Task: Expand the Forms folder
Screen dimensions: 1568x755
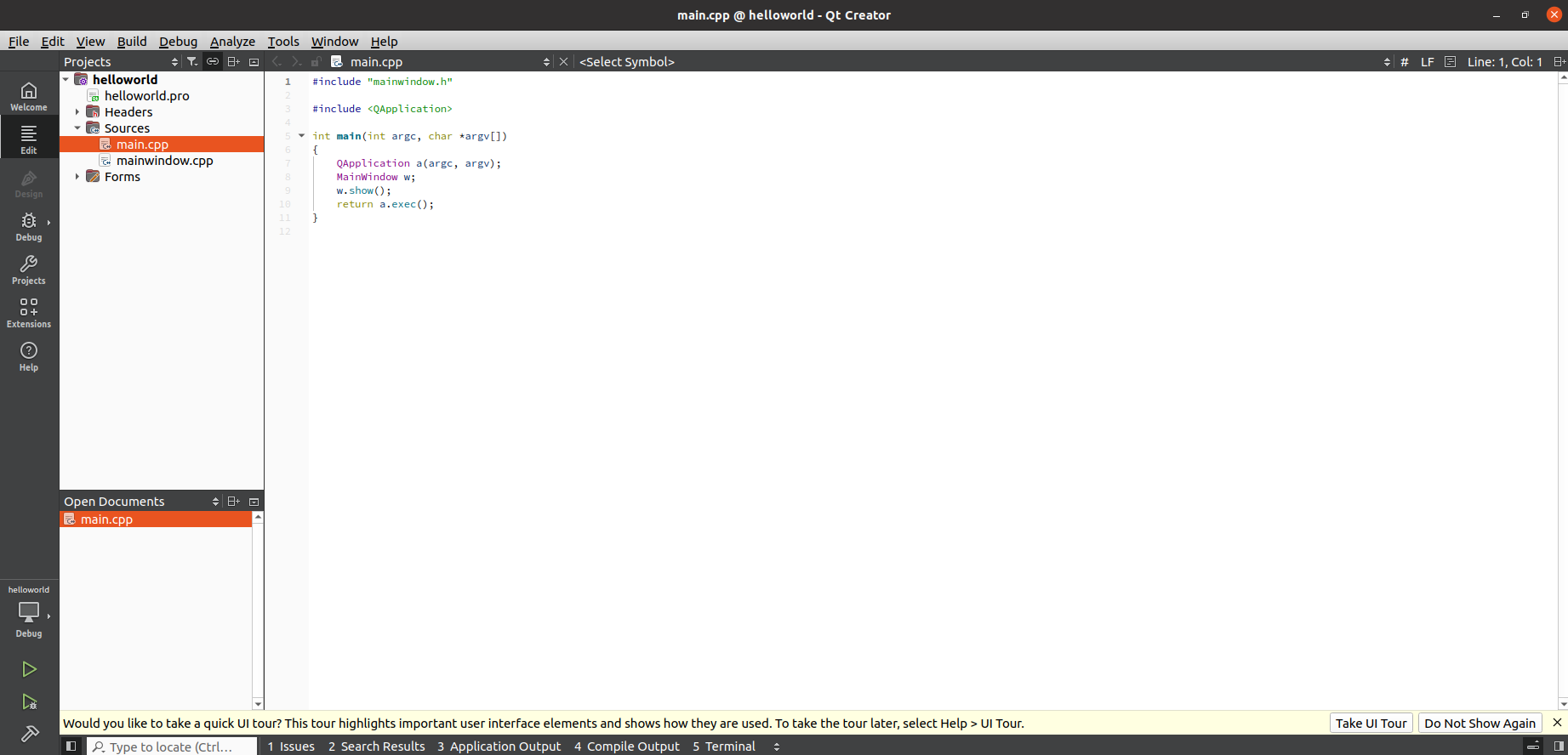Action: [x=77, y=177]
